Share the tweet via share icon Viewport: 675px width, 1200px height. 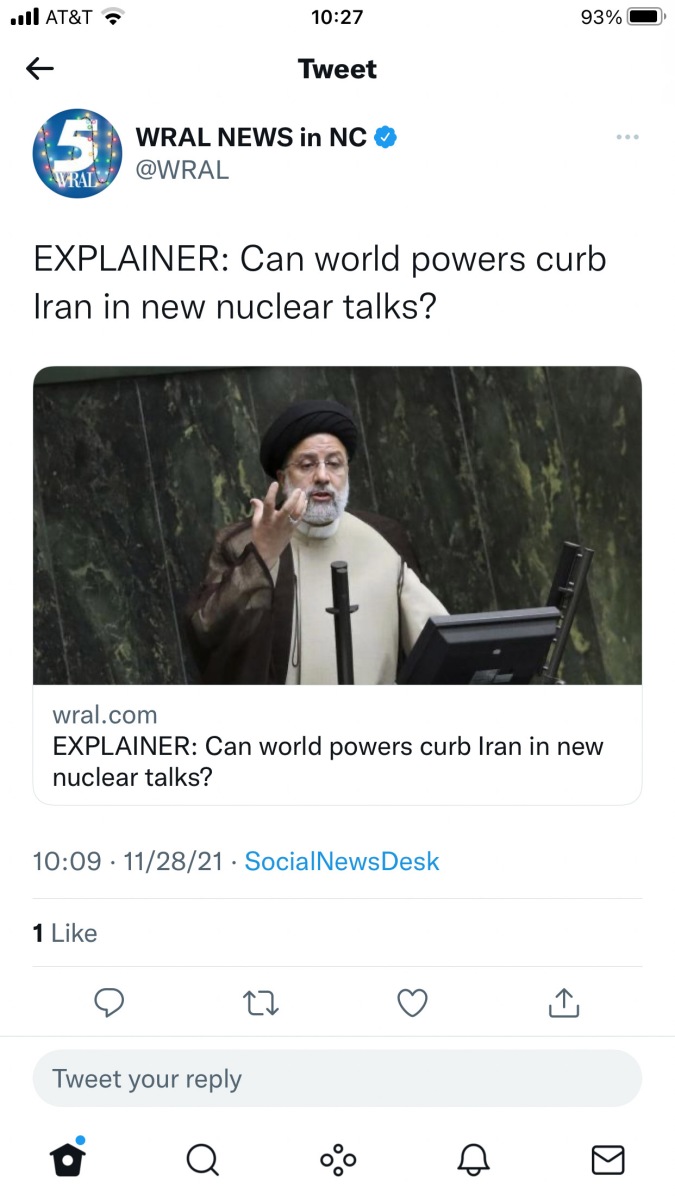pos(564,1002)
